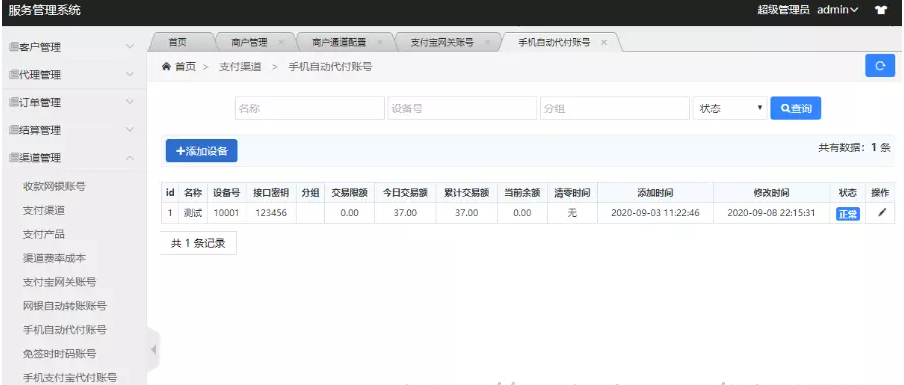Close the 商户通道配置 tab
Image resolution: width=904 pixels, height=385 pixels.
[x=379, y=42]
